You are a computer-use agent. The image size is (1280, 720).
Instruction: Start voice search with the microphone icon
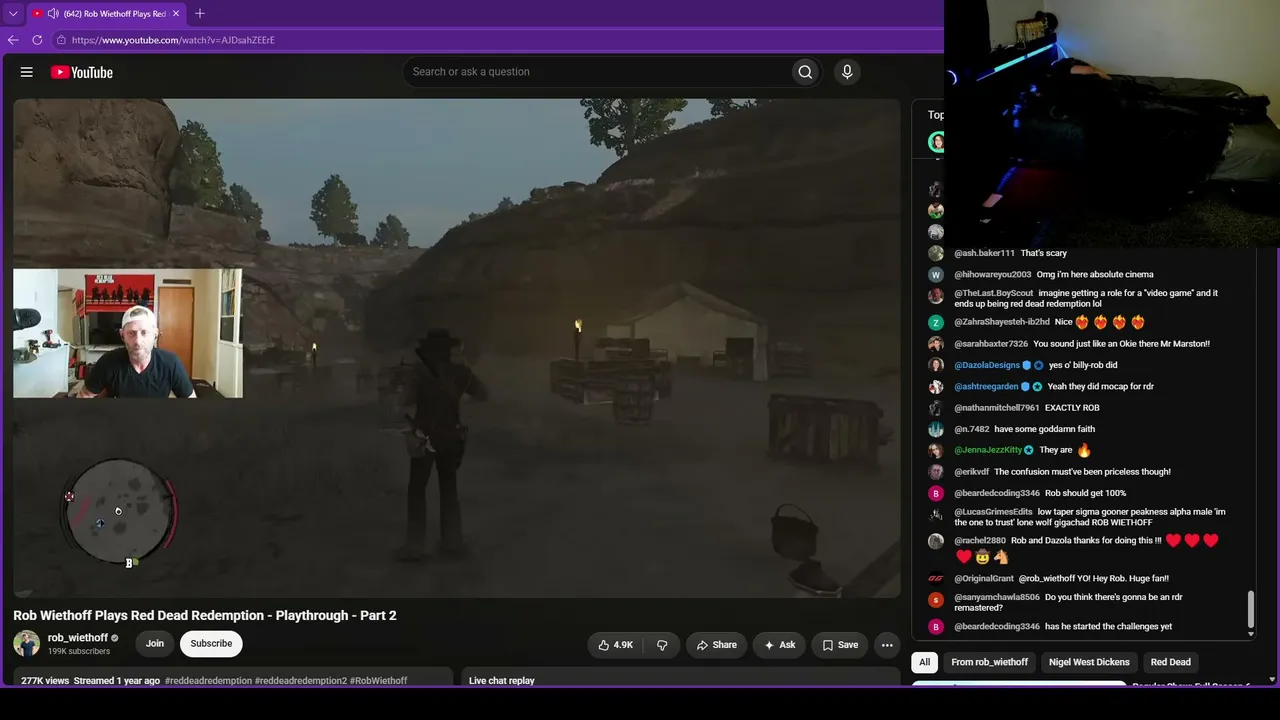[847, 72]
